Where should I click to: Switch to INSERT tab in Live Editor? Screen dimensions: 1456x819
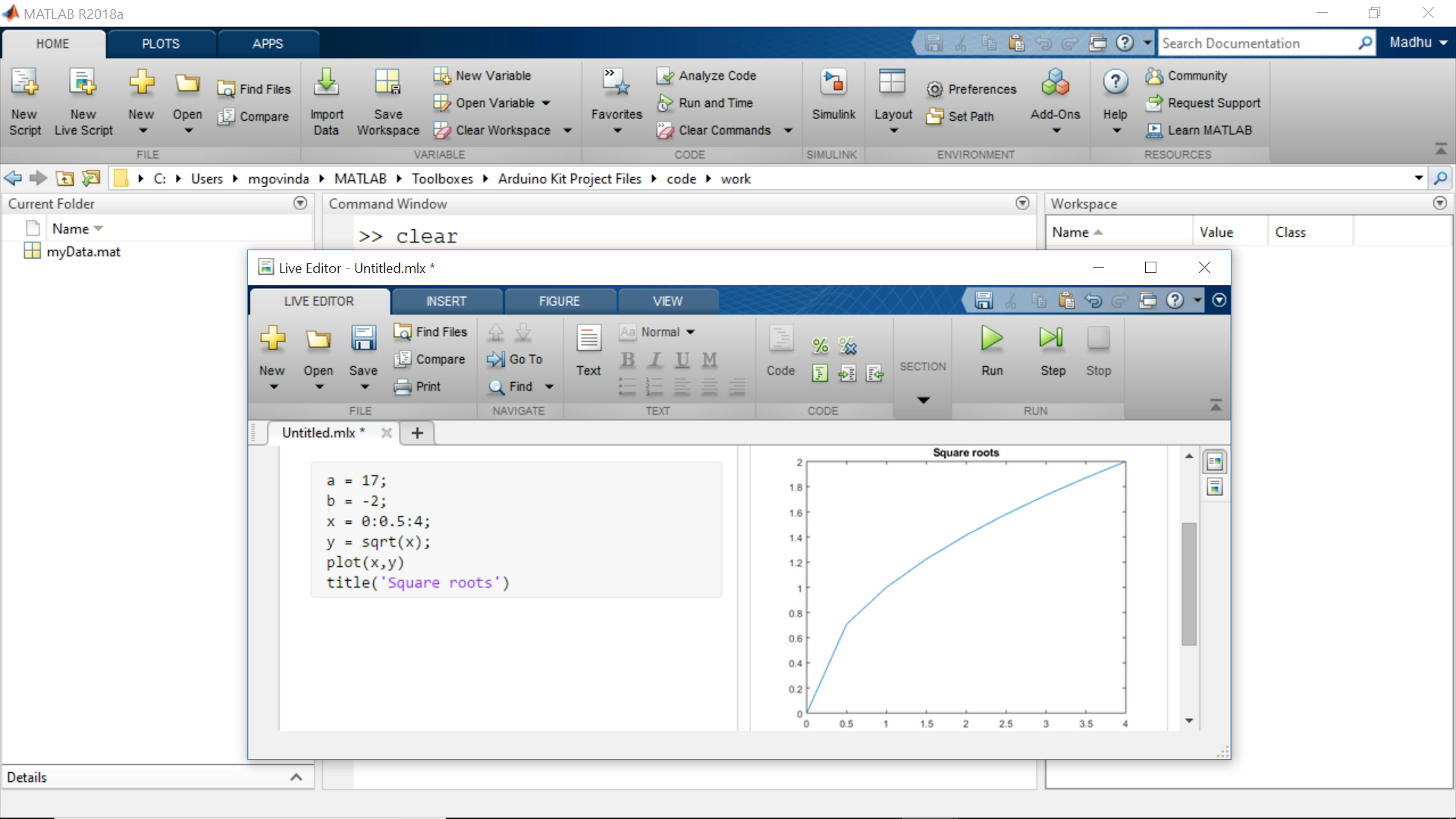(446, 301)
